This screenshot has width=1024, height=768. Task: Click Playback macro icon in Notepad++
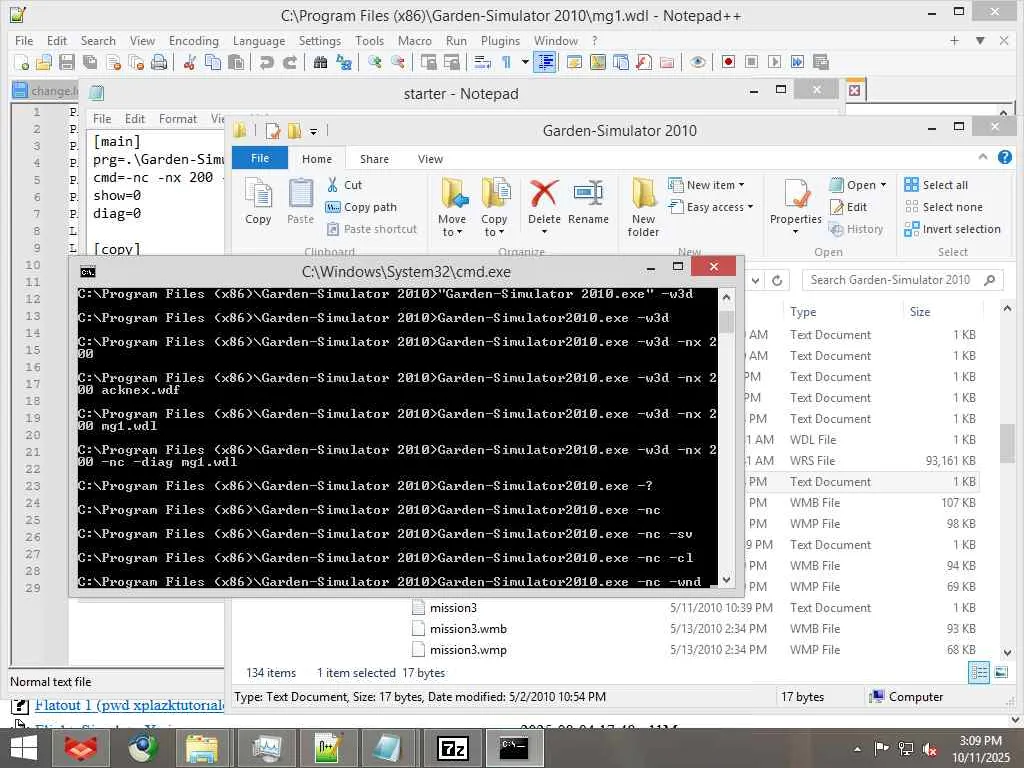775,62
